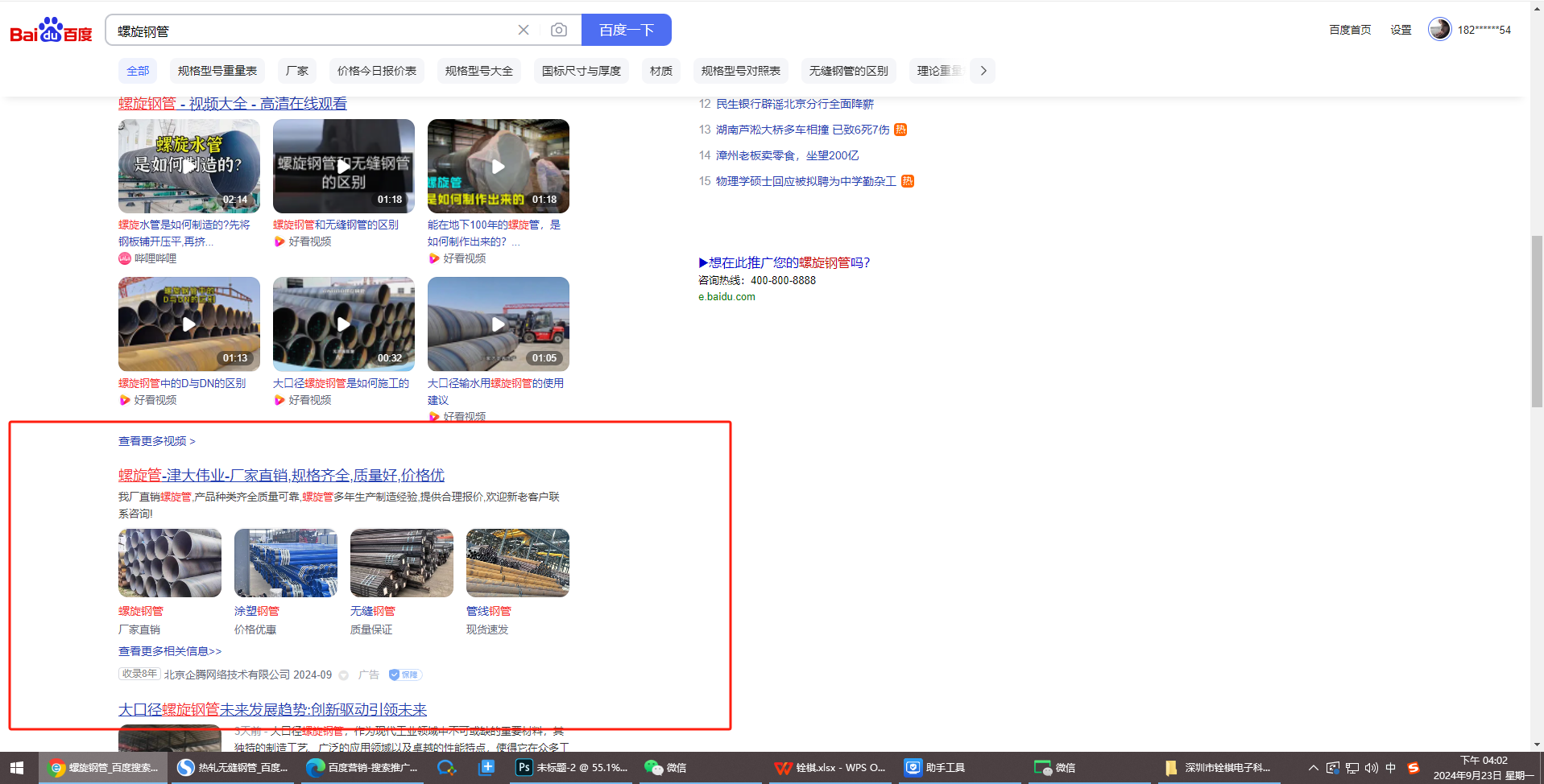The image size is (1544, 784).
Task: Expand 查看更多相关信息 link
Action: click(169, 651)
